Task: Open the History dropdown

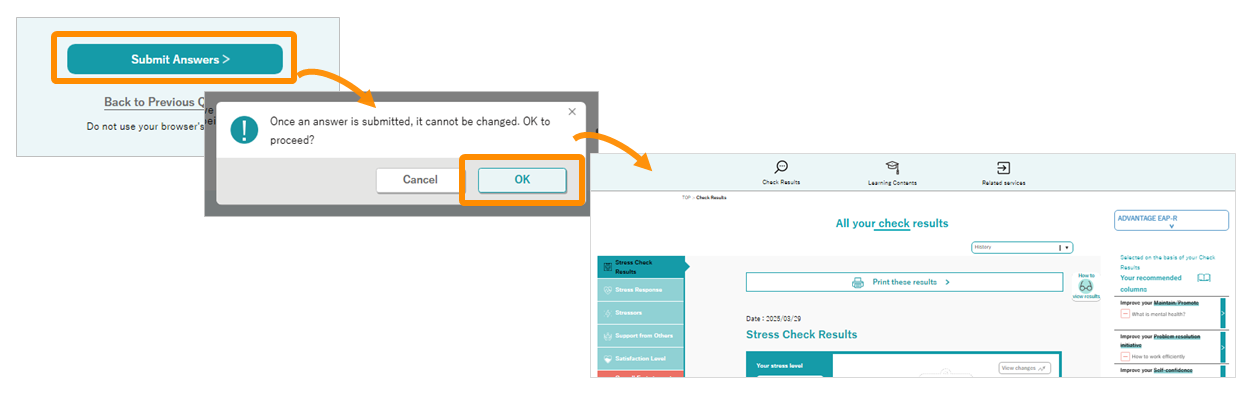Action: pos(1022,247)
